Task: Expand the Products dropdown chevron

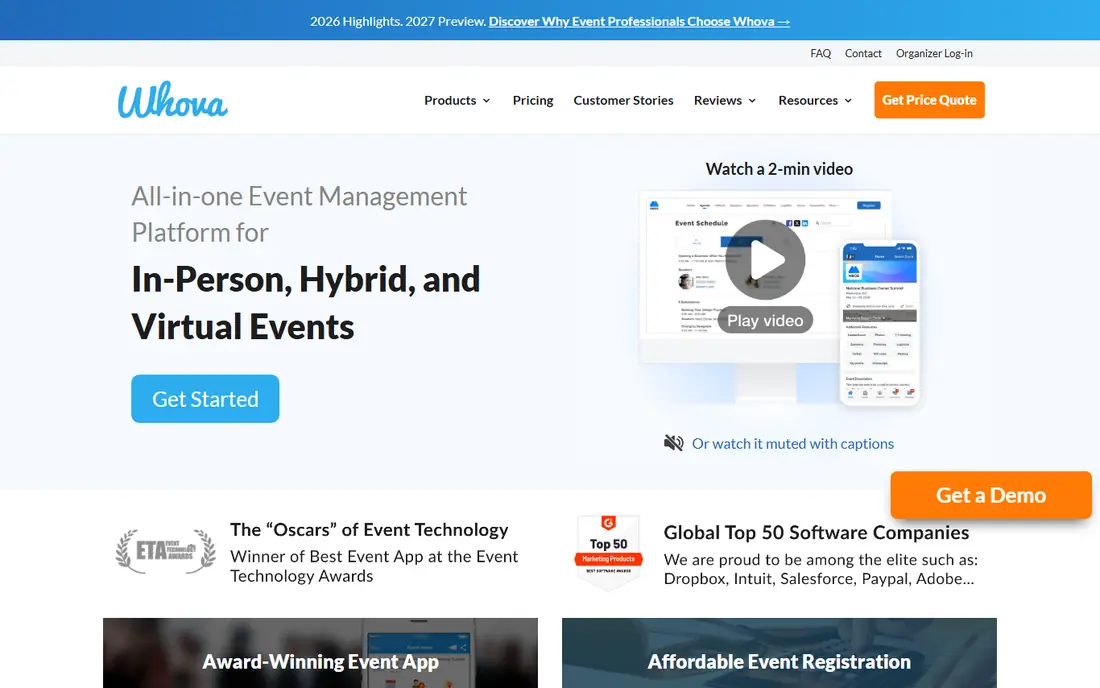Action: (x=486, y=101)
